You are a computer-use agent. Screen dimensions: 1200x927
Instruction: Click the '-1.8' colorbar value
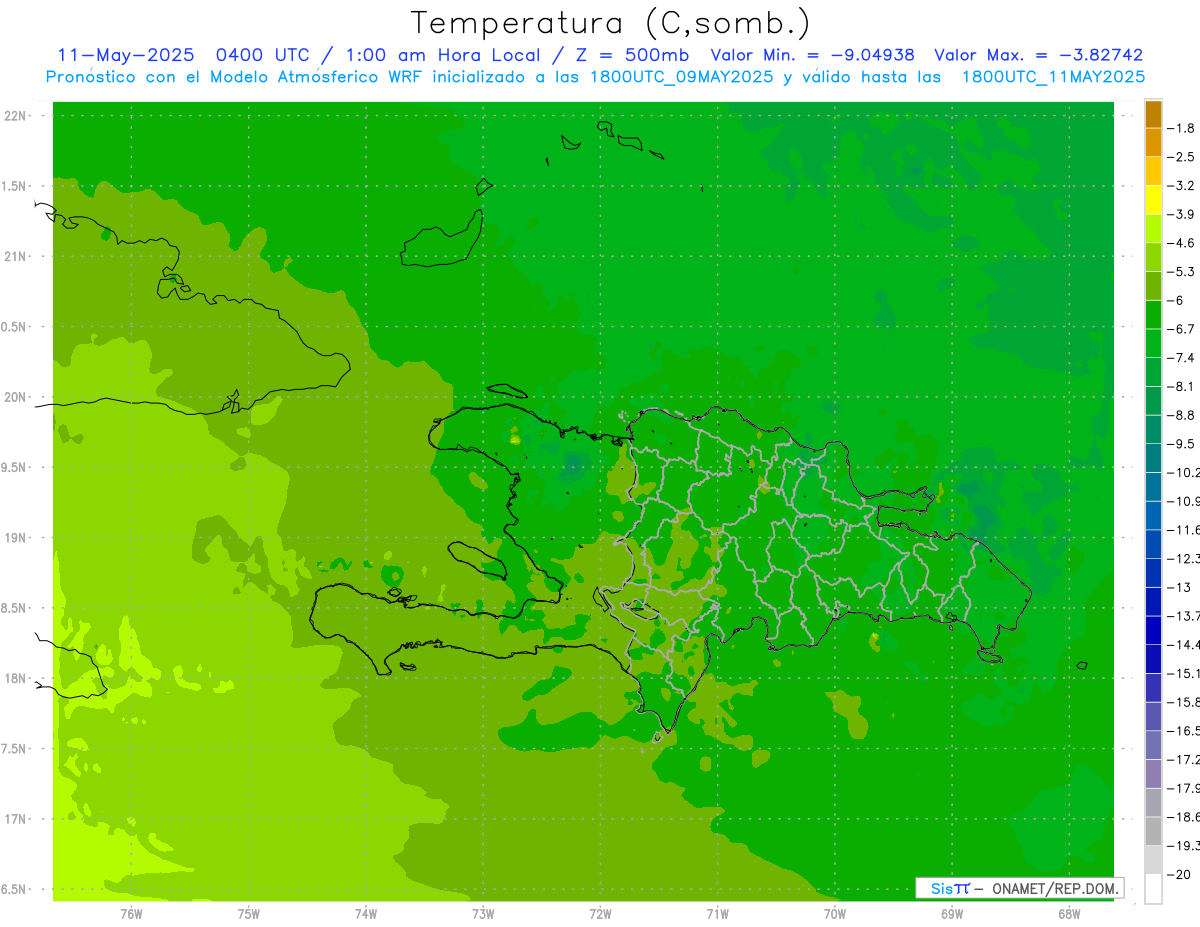coord(1182,128)
